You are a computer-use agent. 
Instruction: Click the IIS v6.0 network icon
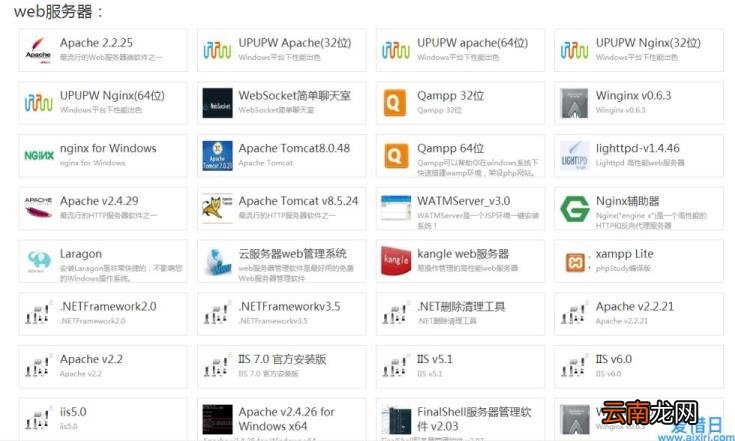pyautogui.click(x=574, y=366)
